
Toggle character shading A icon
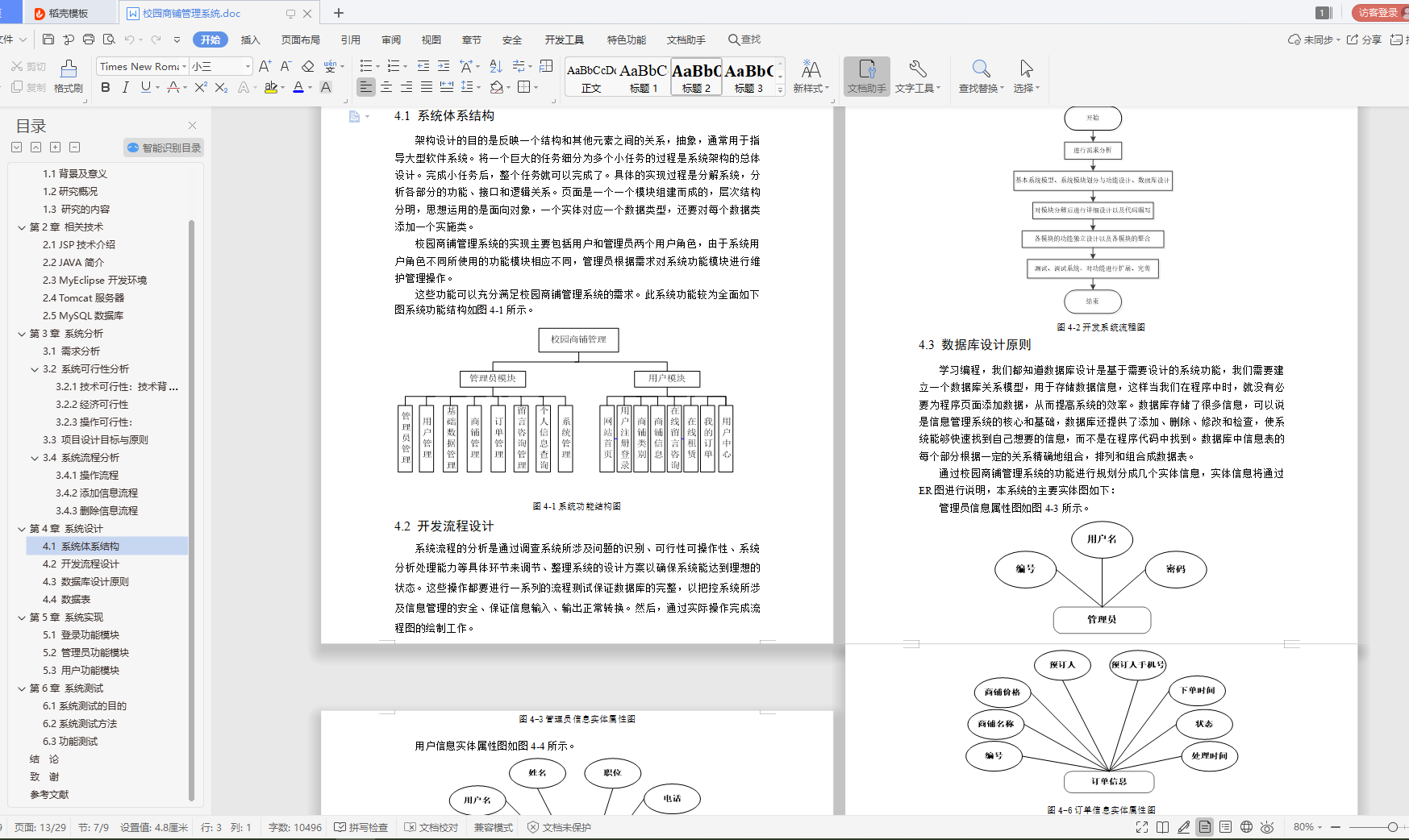326,87
